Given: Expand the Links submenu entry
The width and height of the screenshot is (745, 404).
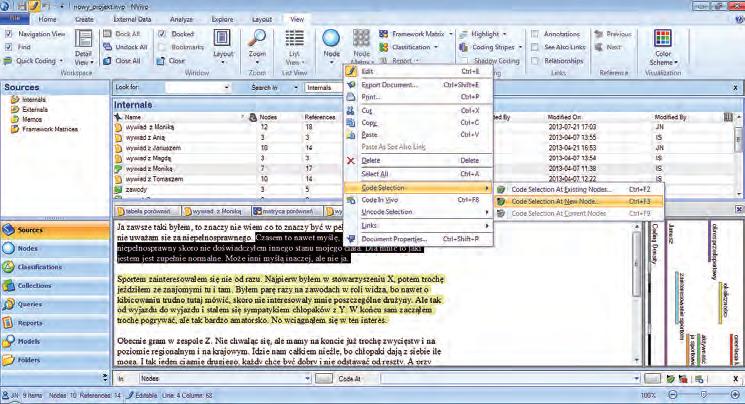Looking at the screenshot, I should coord(419,225).
